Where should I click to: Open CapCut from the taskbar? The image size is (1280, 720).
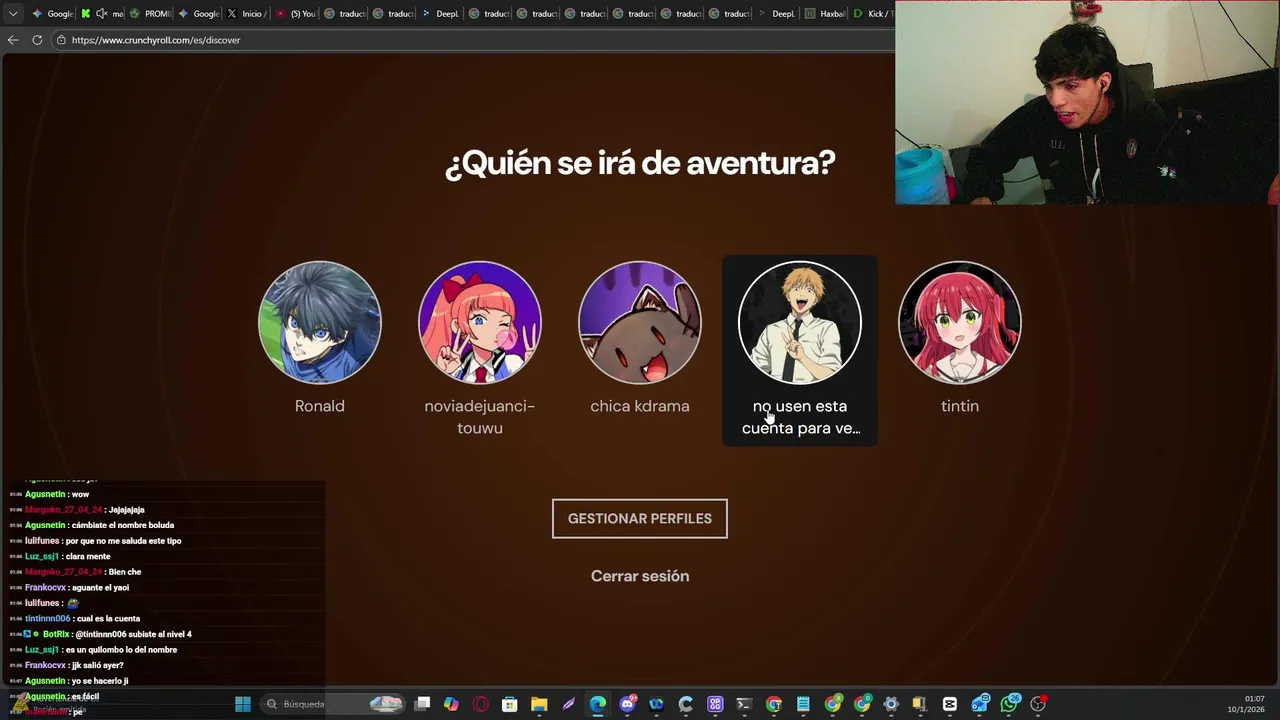950,704
